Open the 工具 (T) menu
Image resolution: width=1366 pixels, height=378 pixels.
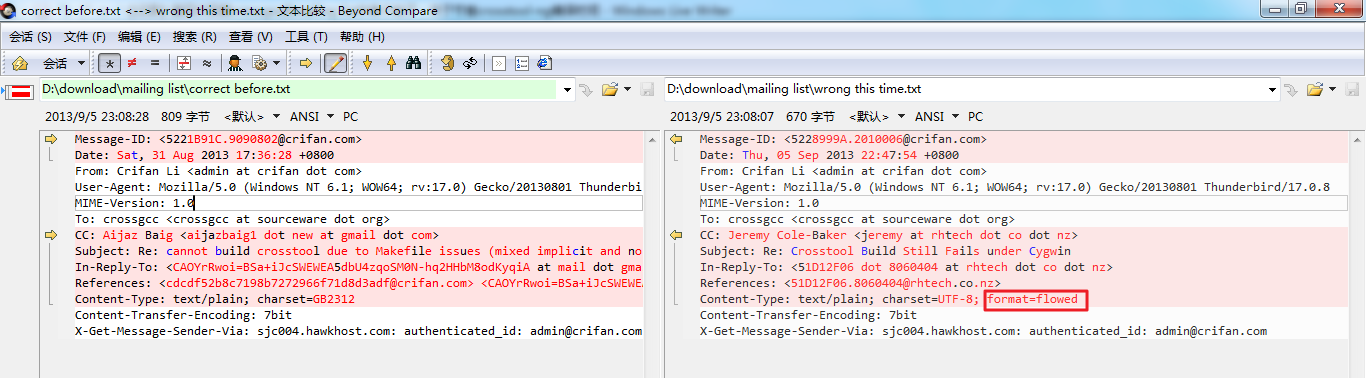coord(305,37)
